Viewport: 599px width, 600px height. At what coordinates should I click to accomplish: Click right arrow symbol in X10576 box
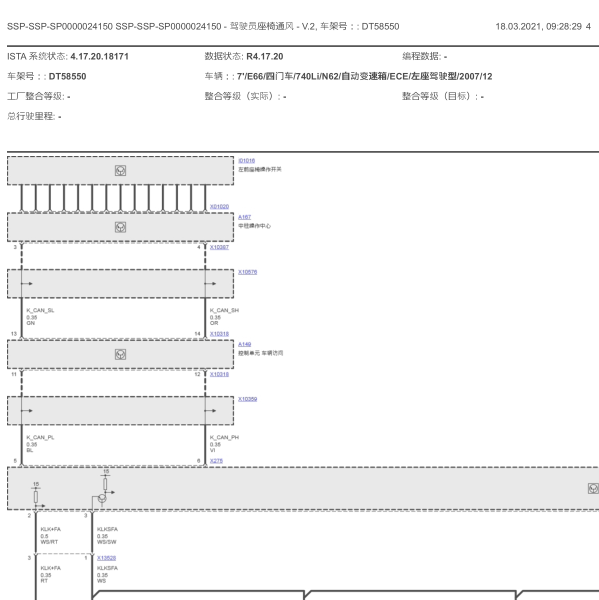(x=211, y=284)
